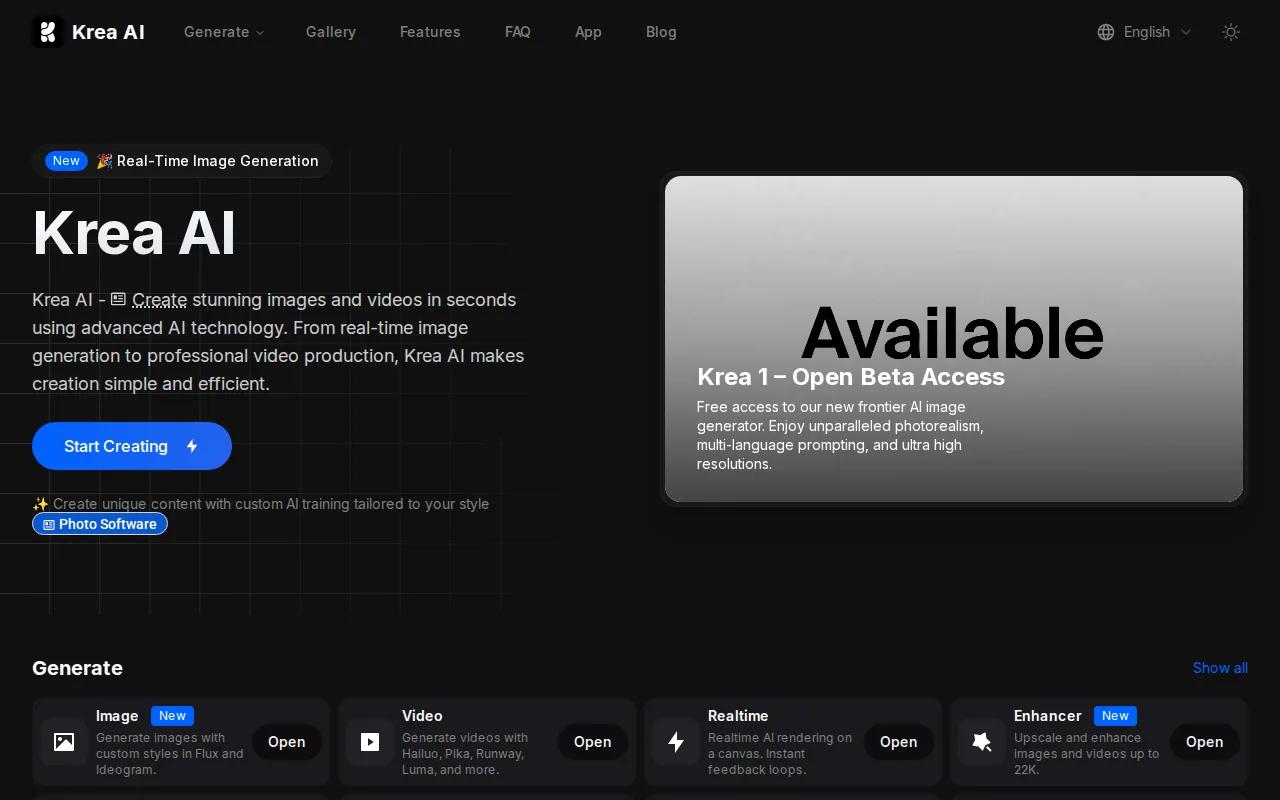
Task: Click the Video tool play icon
Action: (x=370, y=742)
